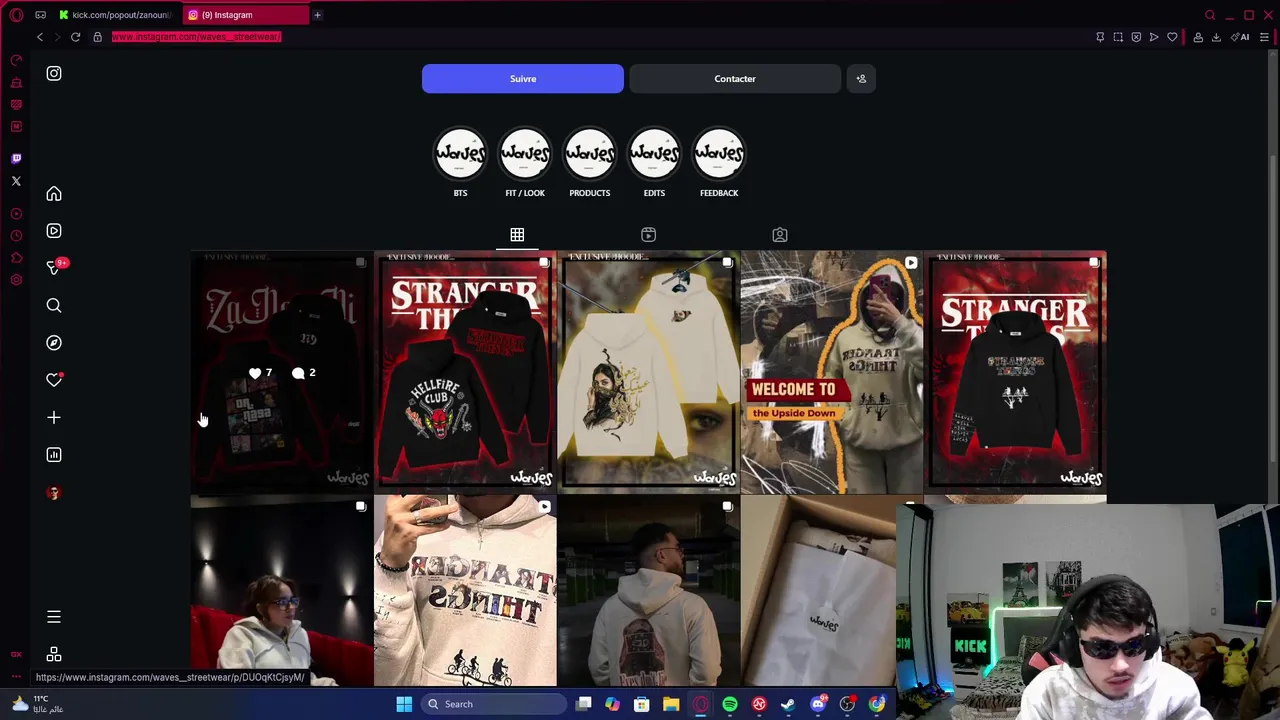Open the dashboard chart icon in sidebar

[54, 455]
